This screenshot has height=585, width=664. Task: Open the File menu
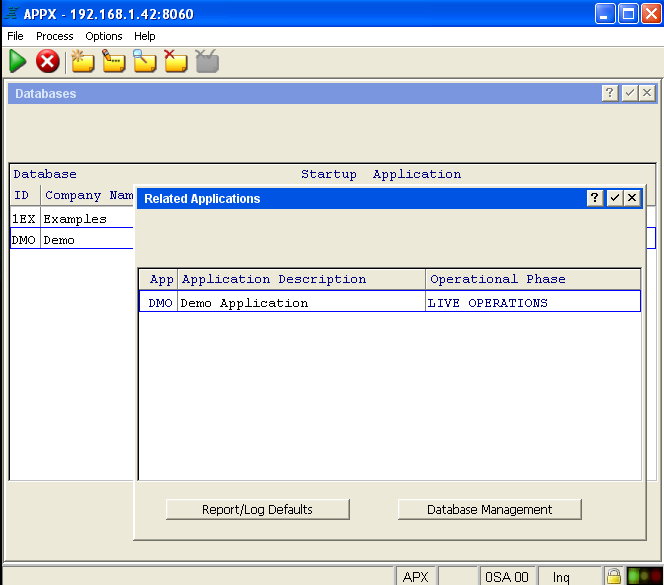point(15,36)
